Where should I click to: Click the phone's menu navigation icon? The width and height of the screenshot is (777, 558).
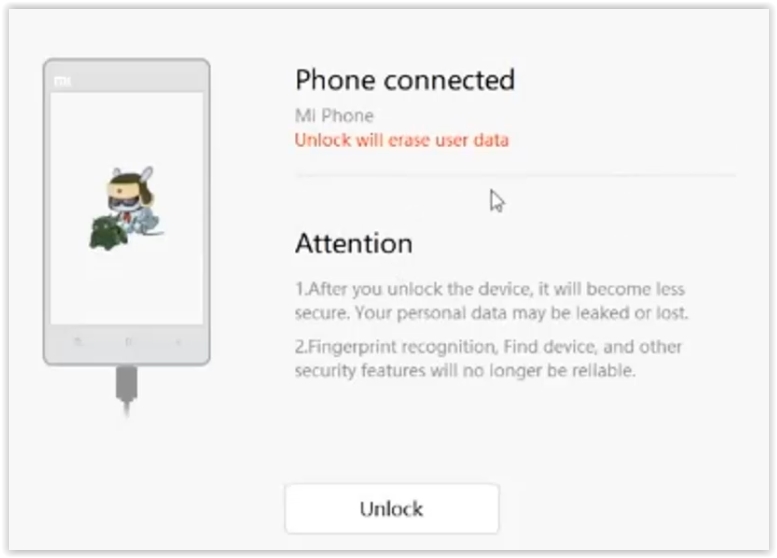coord(77,341)
